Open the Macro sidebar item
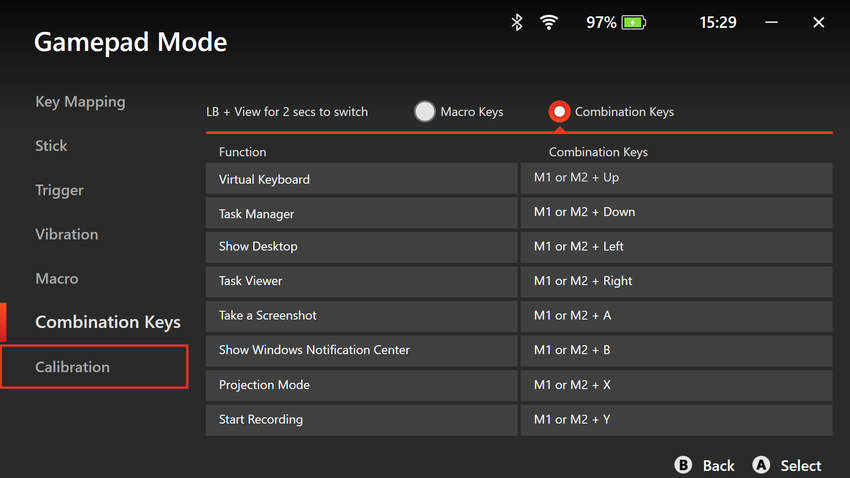850x478 pixels. tap(56, 279)
